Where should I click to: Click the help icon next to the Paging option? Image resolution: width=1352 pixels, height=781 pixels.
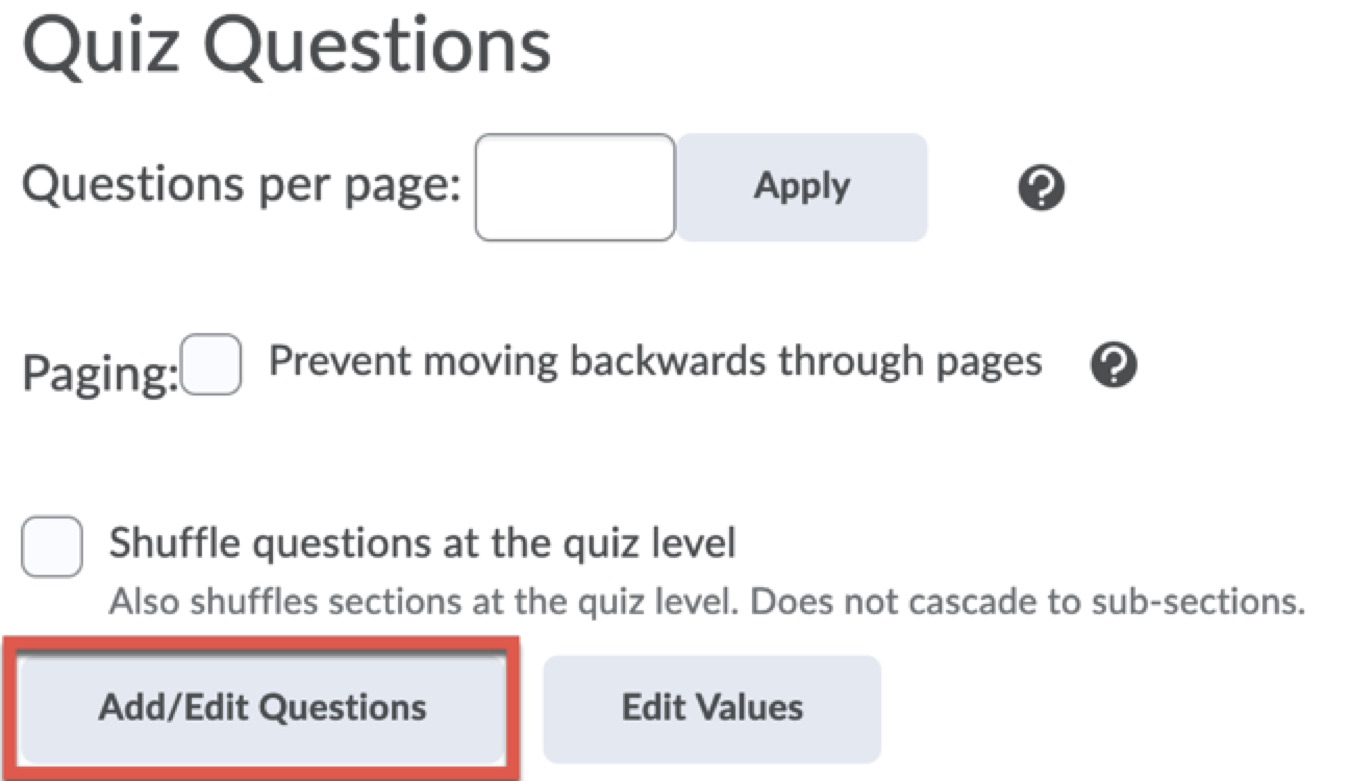[1114, 365]
